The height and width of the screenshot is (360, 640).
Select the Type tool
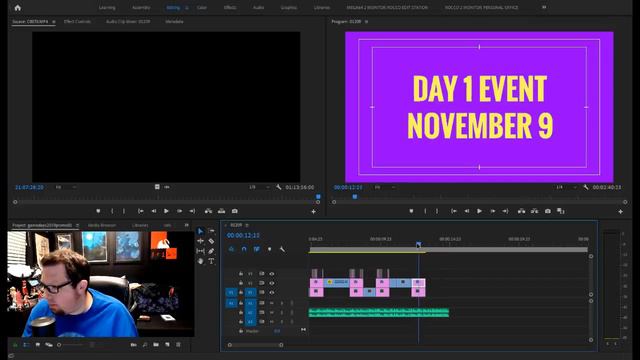(x=211, y=261)
